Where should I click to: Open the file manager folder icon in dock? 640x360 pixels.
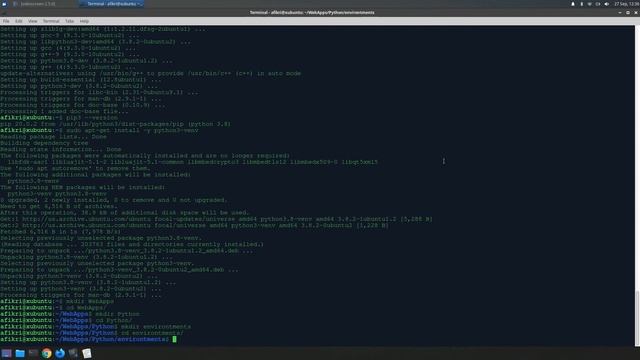pos(20,353)
